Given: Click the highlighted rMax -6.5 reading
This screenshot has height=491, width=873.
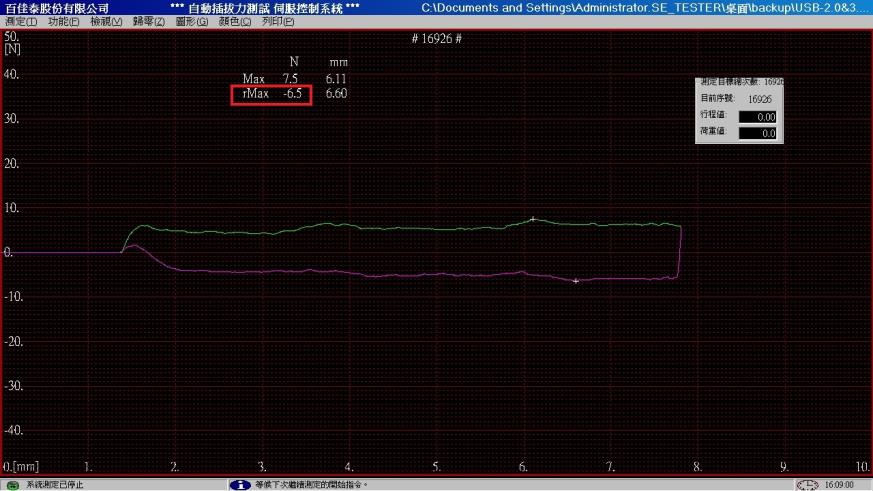Looking at the screenshot, I should 271,94.
